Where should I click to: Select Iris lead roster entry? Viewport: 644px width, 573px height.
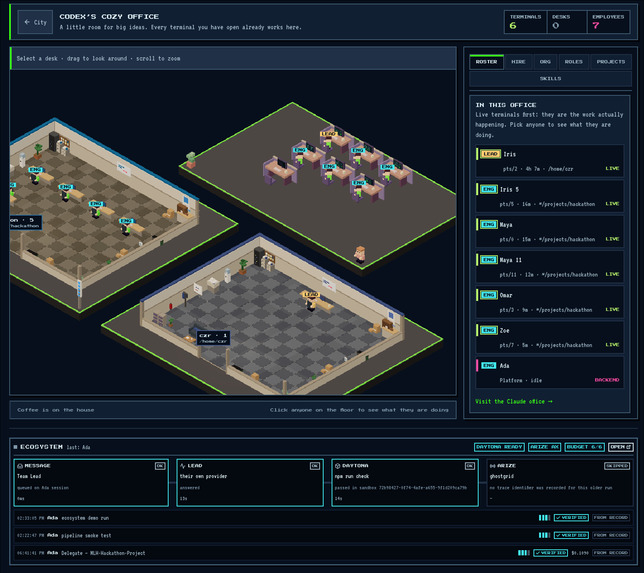(550, 161)
